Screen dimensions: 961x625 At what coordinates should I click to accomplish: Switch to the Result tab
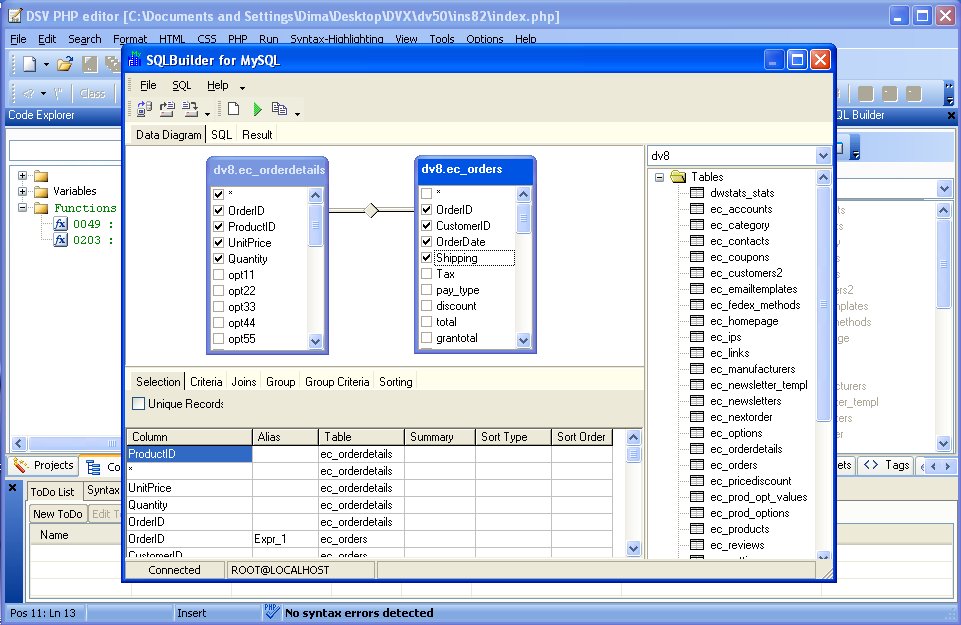(x=257, y=135)
